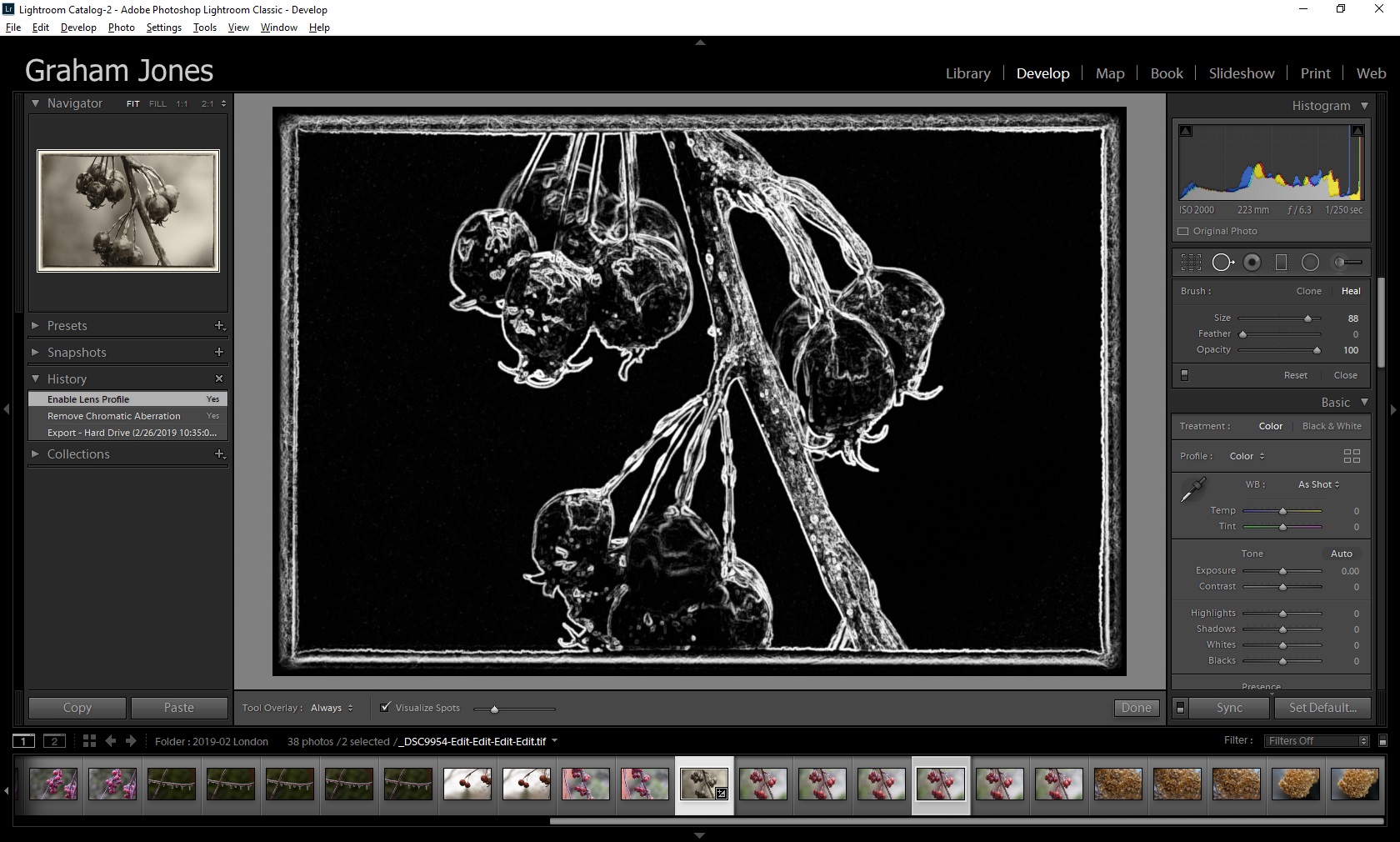Activate the Red Eye Correction tool
This screenshot has width=1400, height=842.
1252,263
